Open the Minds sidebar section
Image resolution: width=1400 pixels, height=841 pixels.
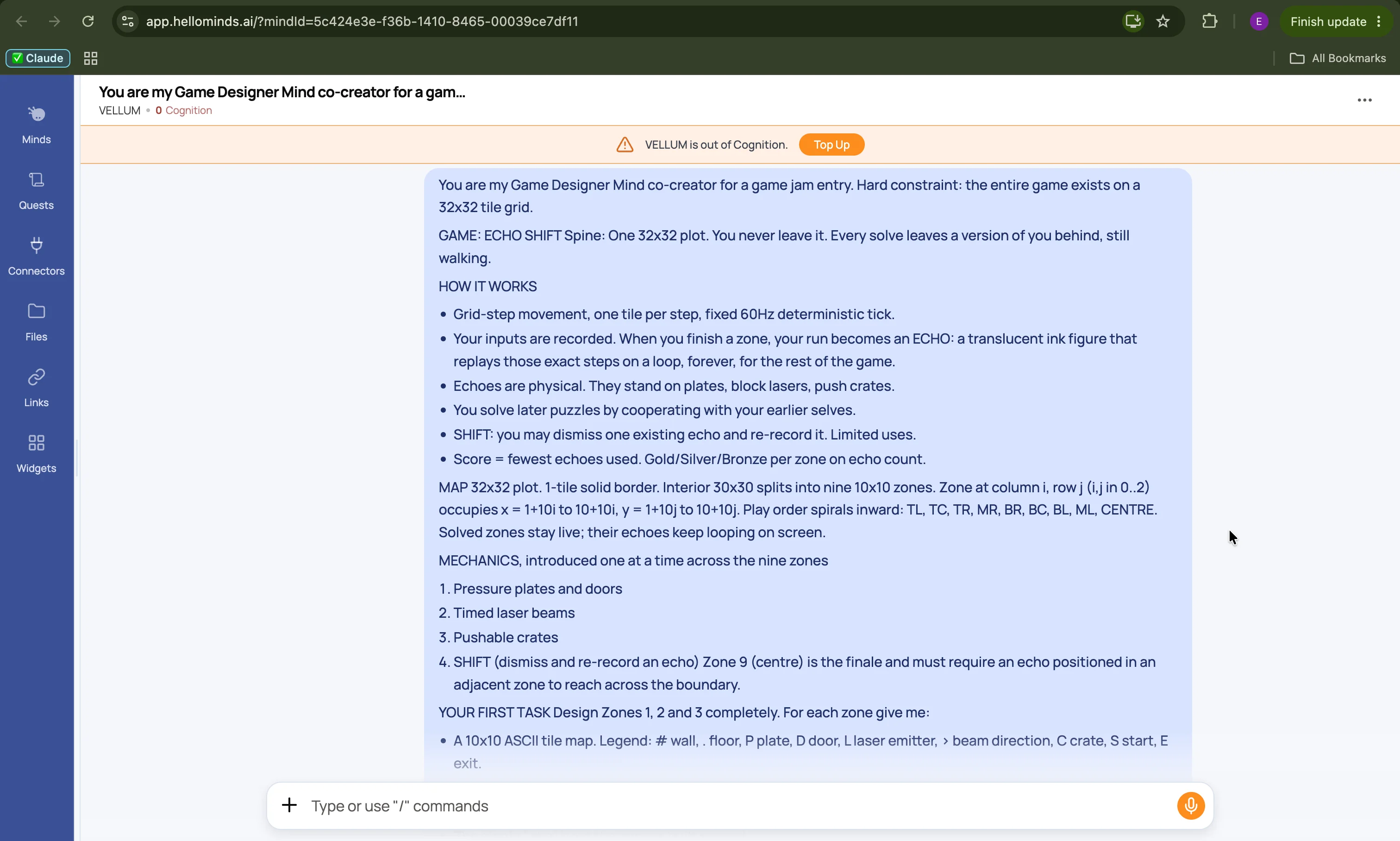36,125
